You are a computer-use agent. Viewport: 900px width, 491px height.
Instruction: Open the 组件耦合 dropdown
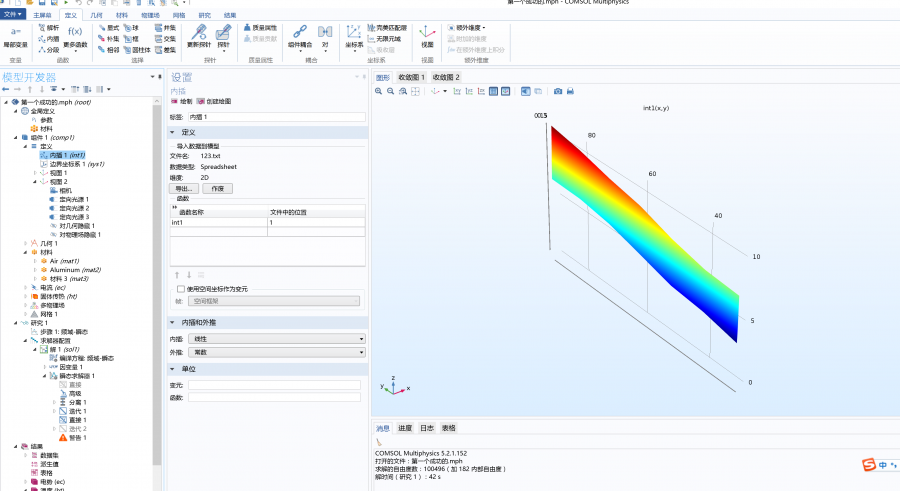(x=300, y=38)
